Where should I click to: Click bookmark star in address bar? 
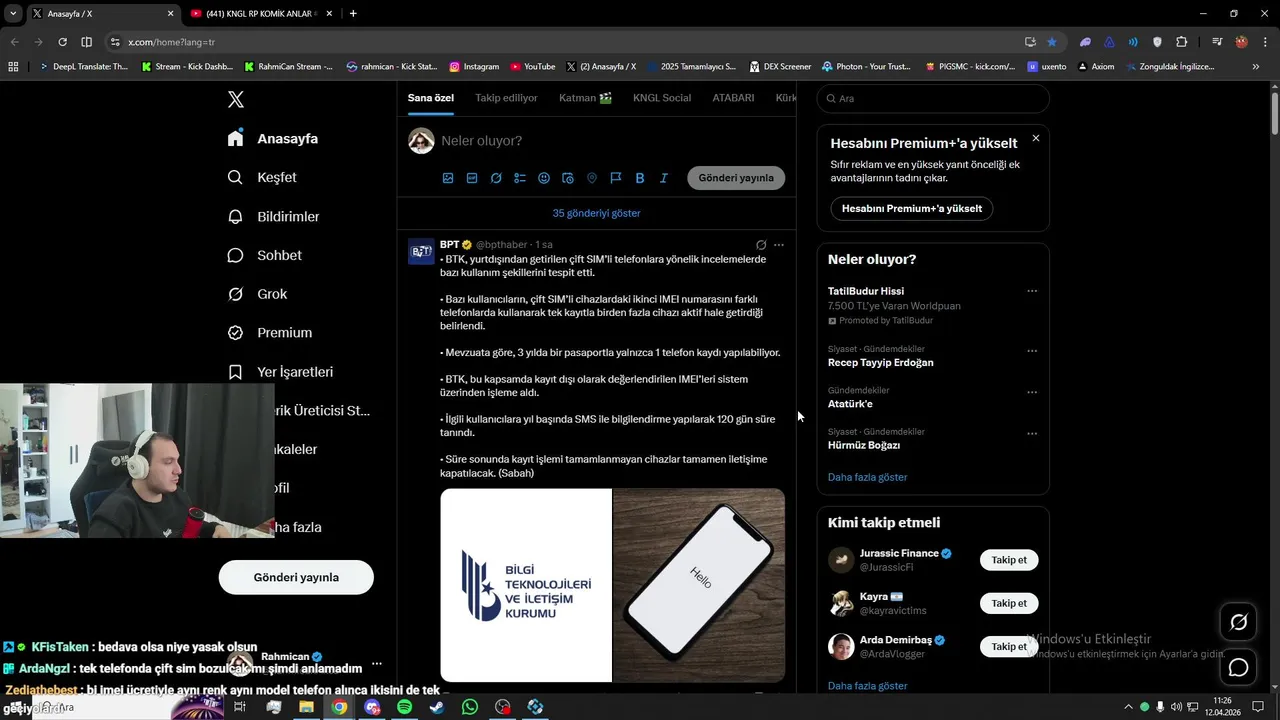click(x=1052, y=42)
